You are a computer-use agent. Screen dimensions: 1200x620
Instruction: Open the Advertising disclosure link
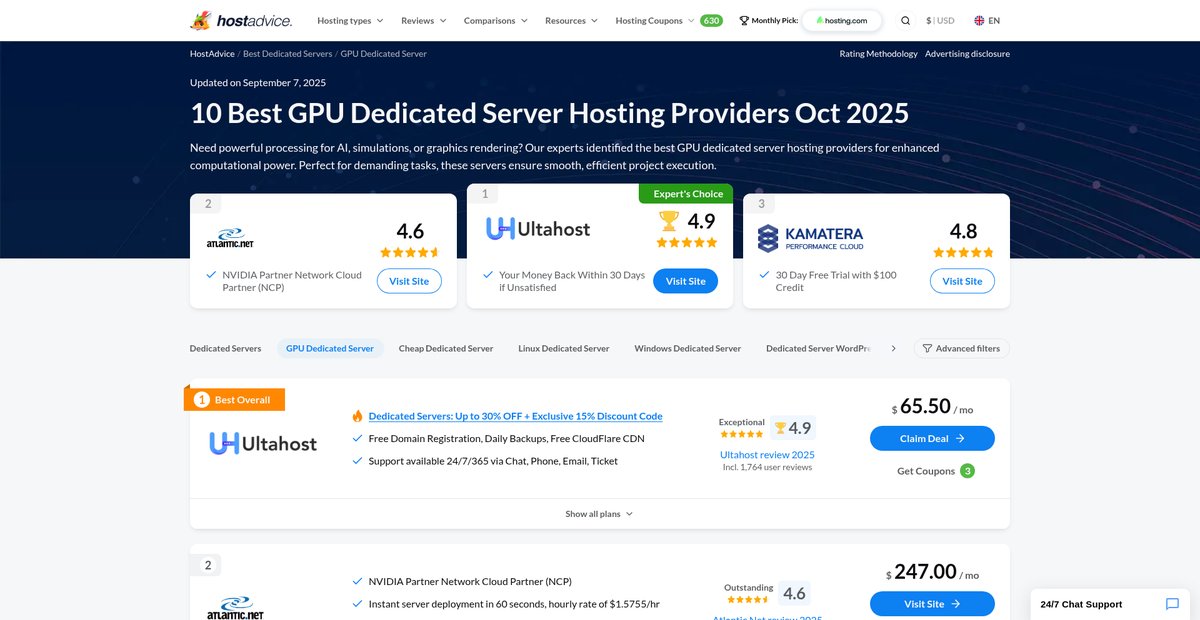[x=967, y=53]
